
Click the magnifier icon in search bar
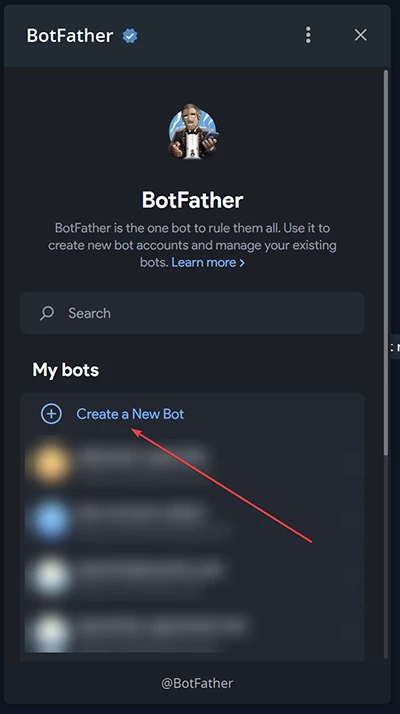(x=46, y=313)
